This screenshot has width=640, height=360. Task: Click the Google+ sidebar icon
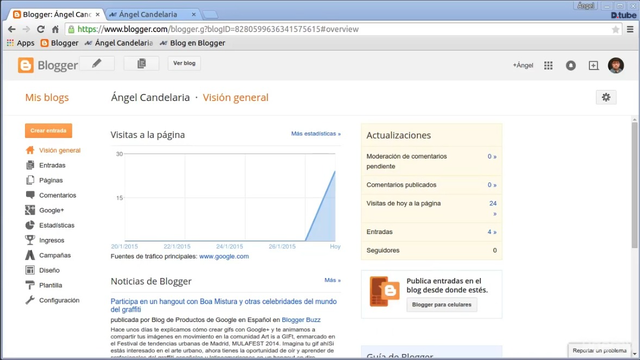30,210
